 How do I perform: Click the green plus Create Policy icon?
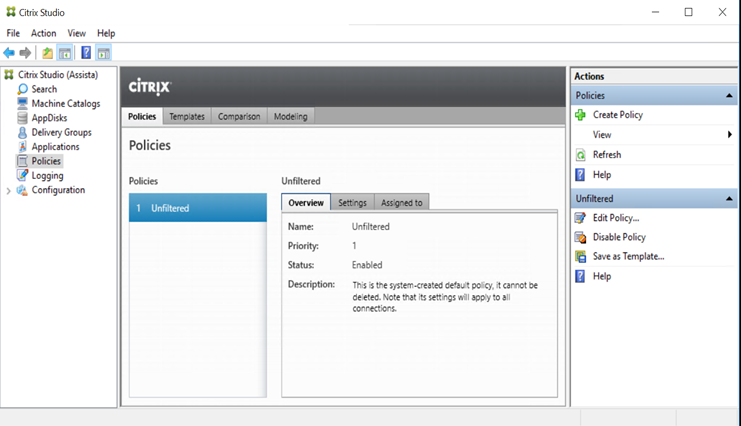coord(580,114)
